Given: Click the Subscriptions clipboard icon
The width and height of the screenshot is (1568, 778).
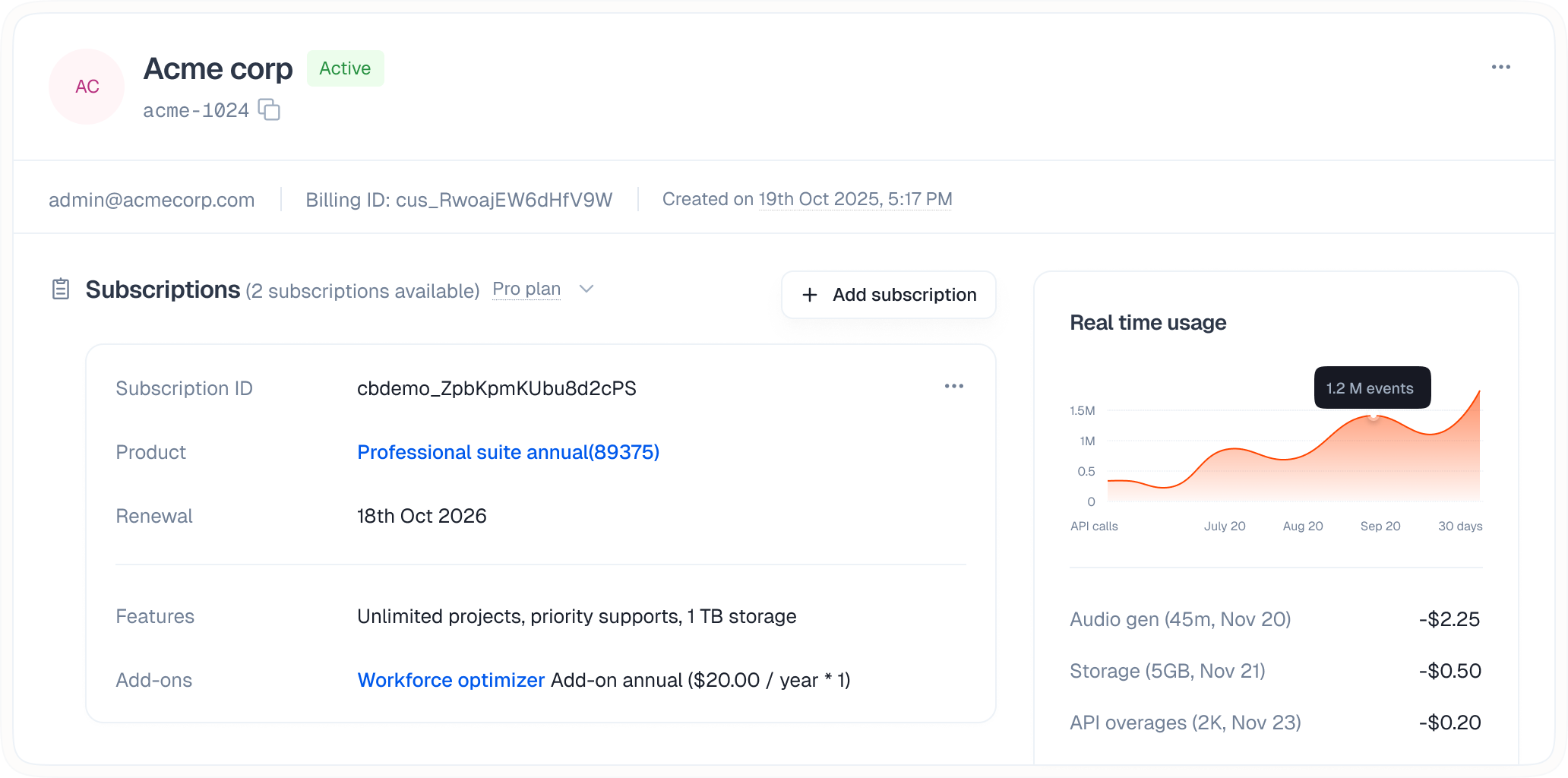Looking at the screenshot, I should tap(60, 289).
